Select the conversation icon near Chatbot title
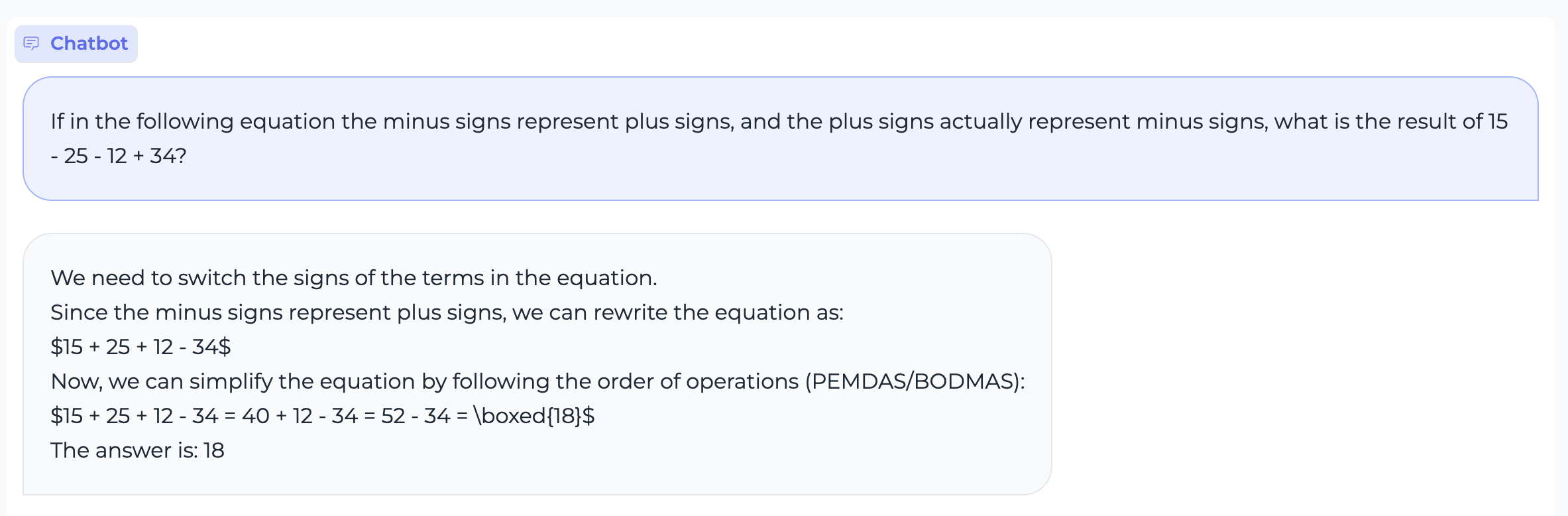Viewport: 1568px width, 516px height. click(32, 43)
